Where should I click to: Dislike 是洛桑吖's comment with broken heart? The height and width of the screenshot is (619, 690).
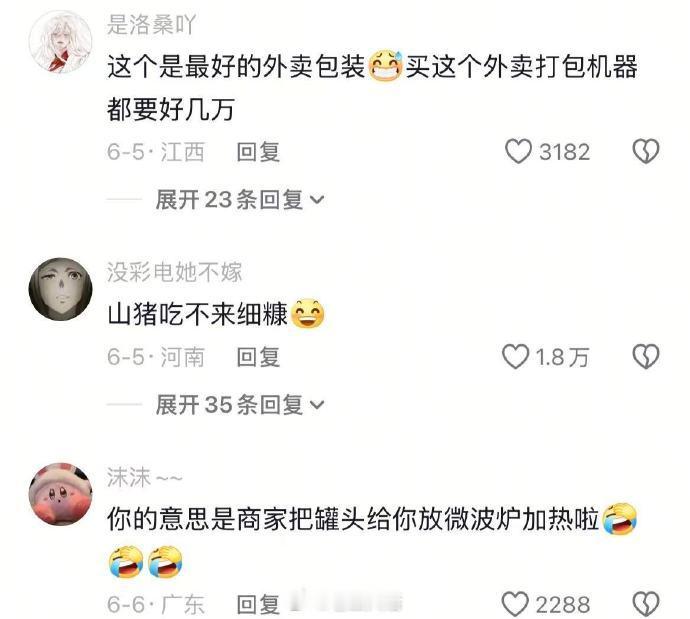[646, 152]
